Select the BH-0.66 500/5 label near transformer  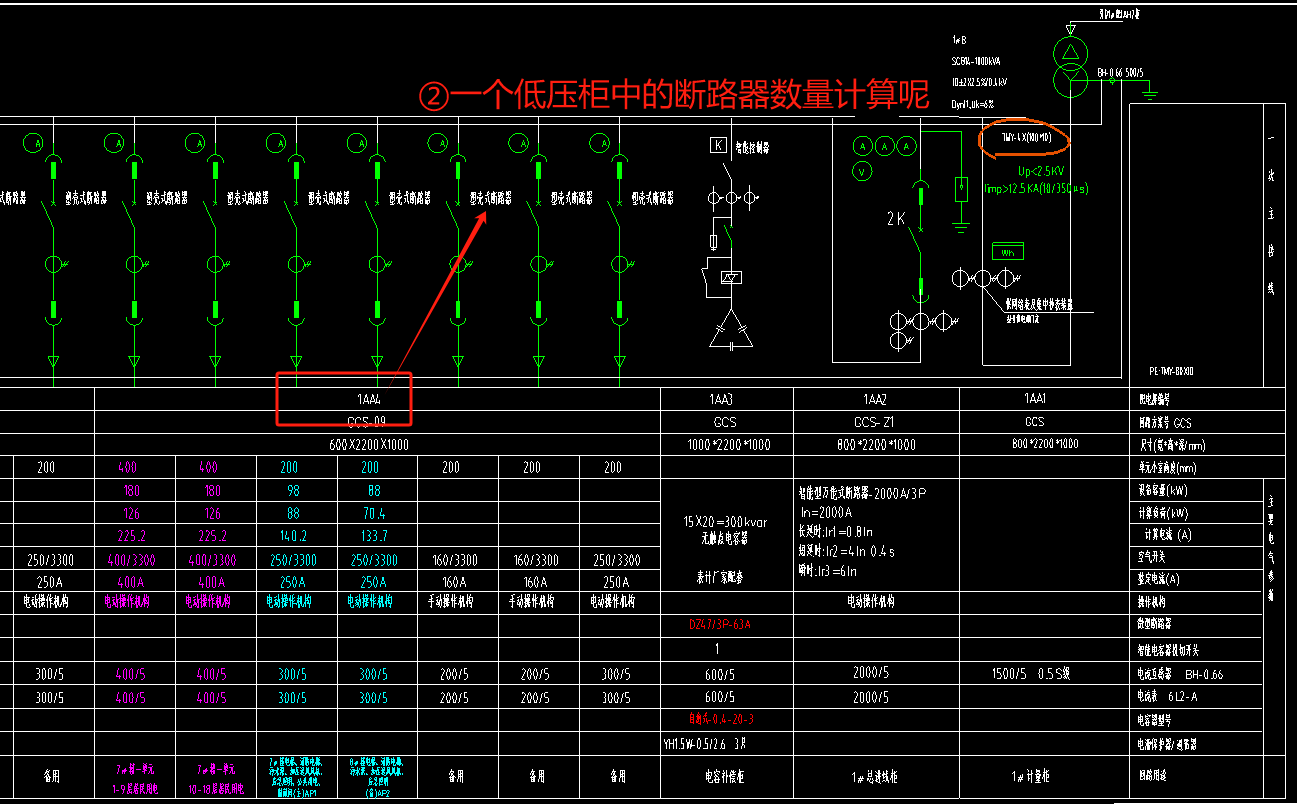[1121, 73]
